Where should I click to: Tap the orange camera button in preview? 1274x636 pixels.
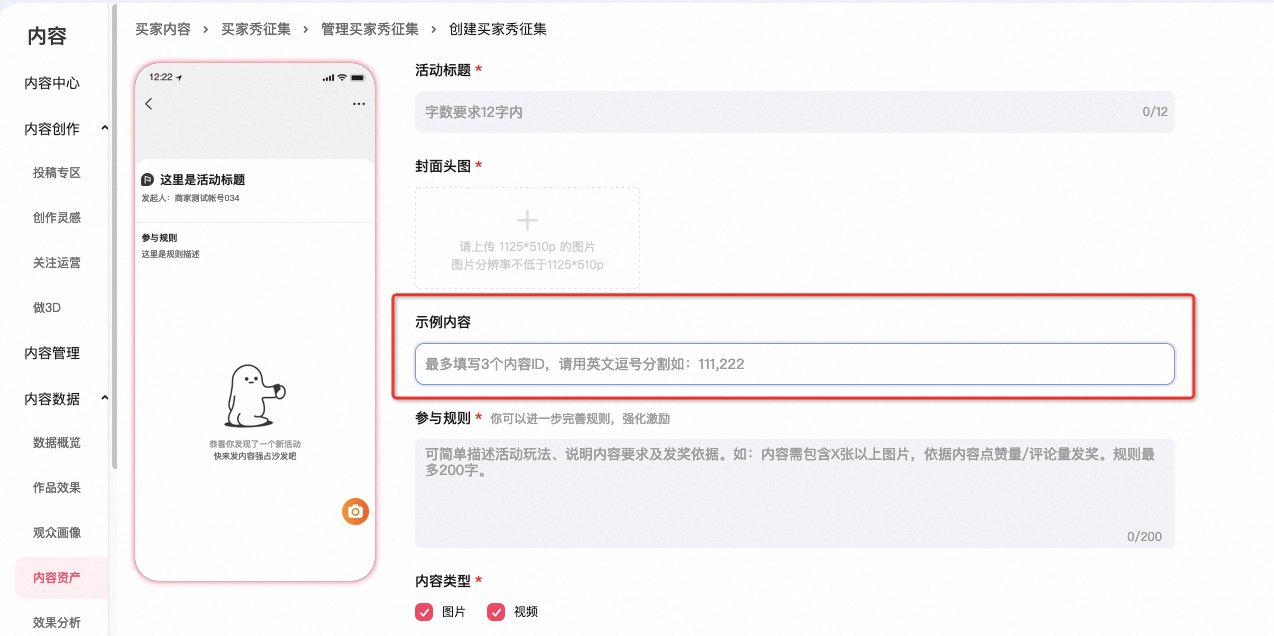(354, 511)
